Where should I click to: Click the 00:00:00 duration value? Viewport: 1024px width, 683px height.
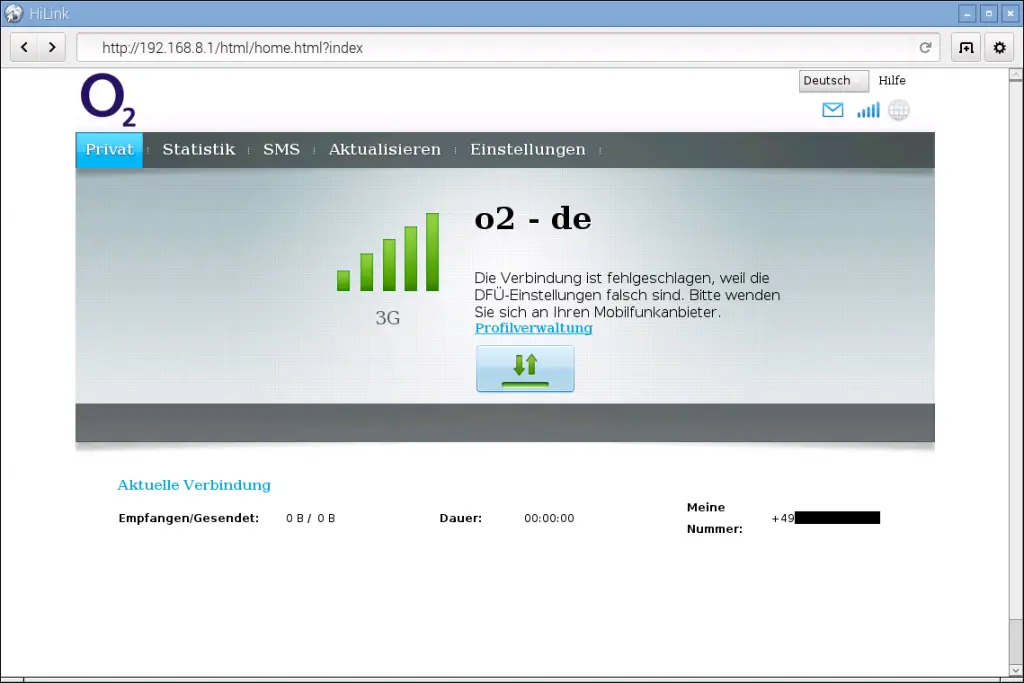(x=549, y=518)
